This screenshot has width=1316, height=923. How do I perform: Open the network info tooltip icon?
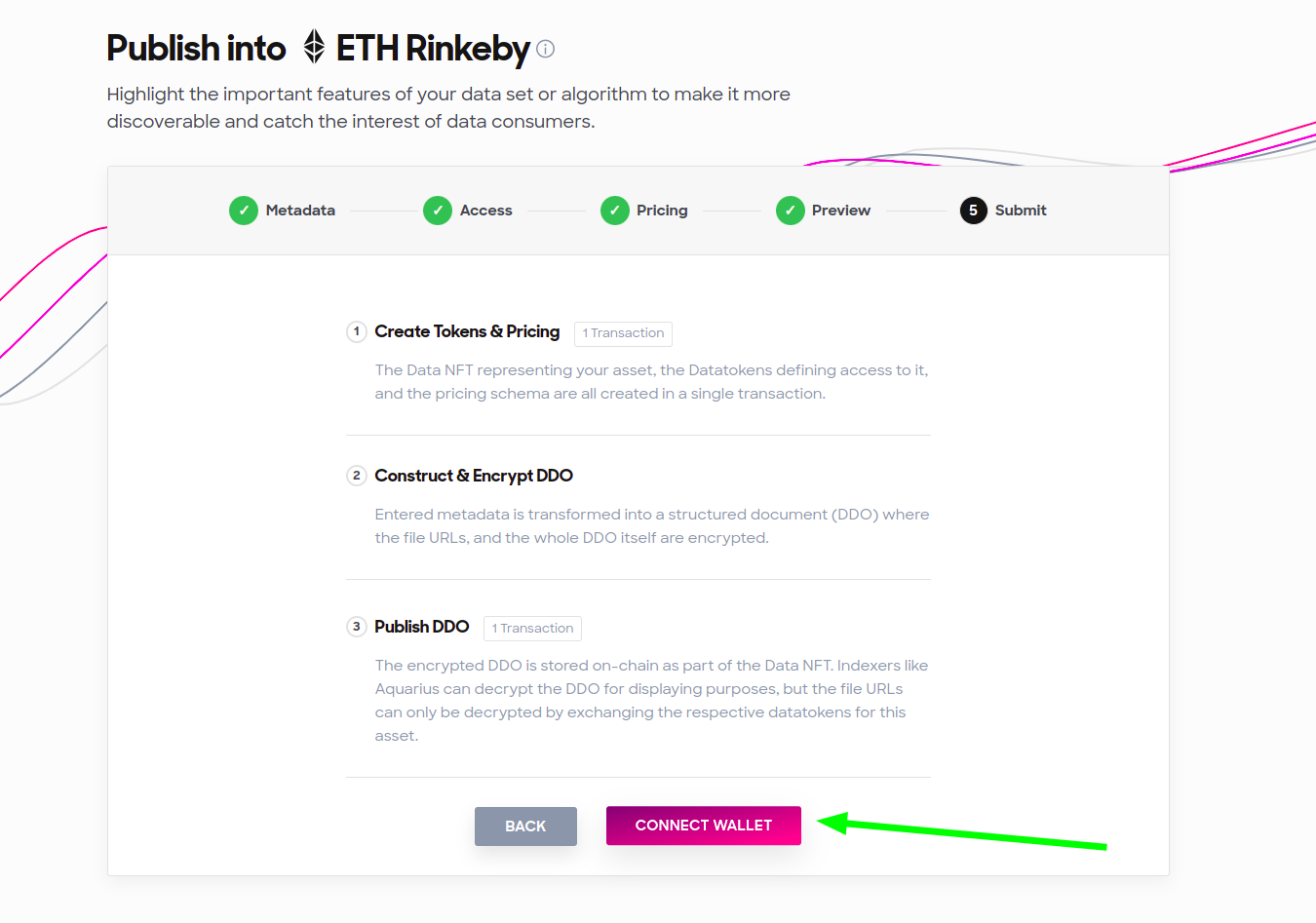click(x=545, y=49)
